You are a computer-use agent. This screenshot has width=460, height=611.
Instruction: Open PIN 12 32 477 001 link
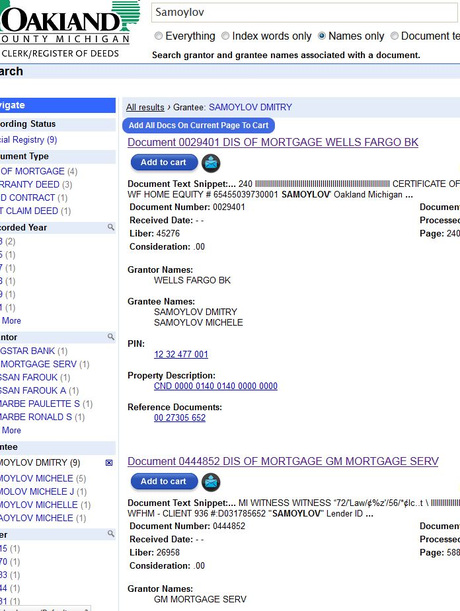coord(181,355)
